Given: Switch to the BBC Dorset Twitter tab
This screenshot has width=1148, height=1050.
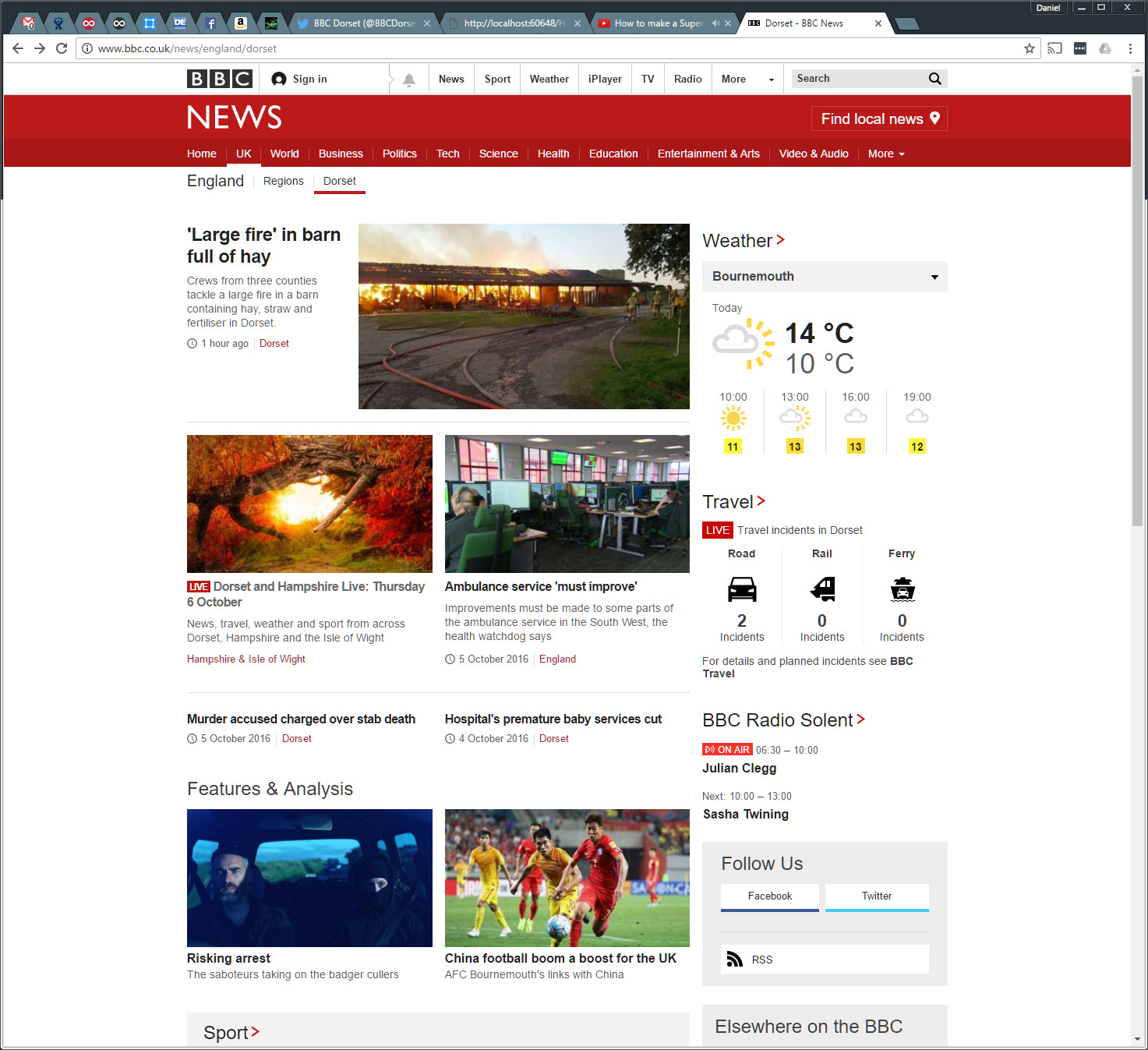Looking at the screenshot, I should pos(363,23).
